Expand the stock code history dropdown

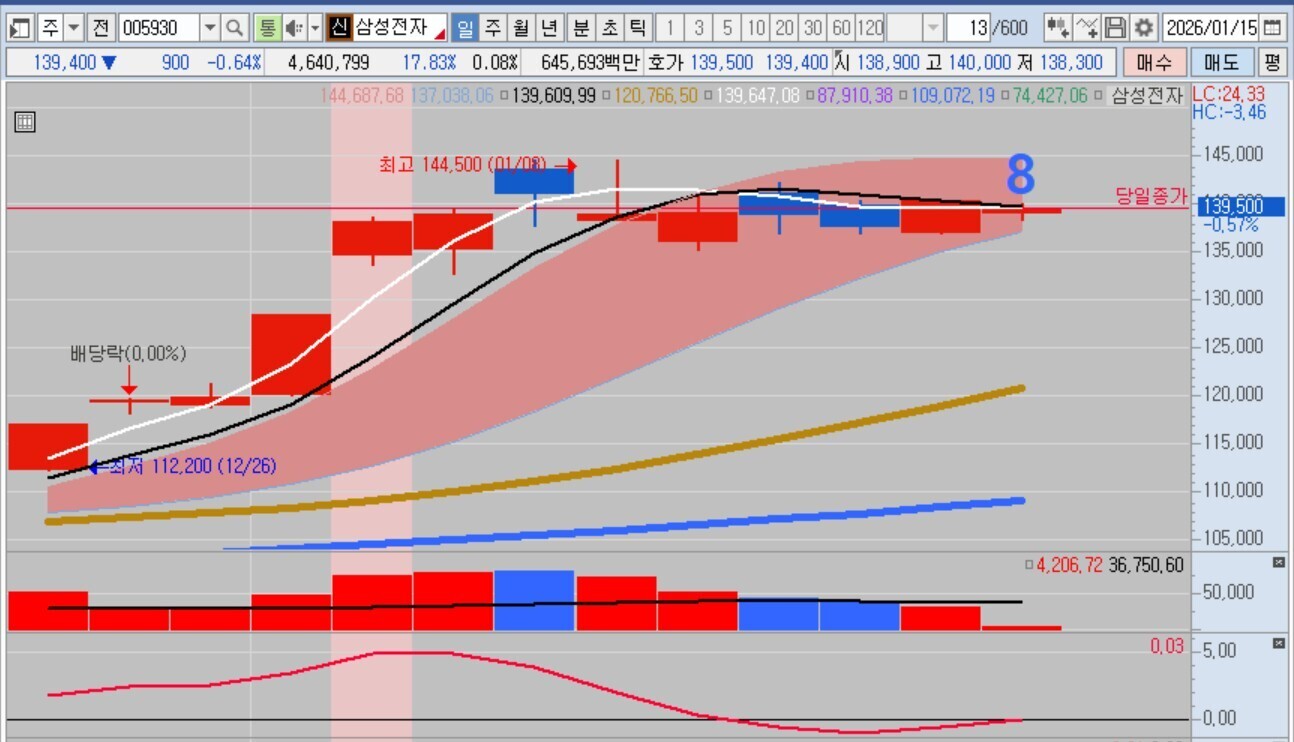click(x=210, y=27)
